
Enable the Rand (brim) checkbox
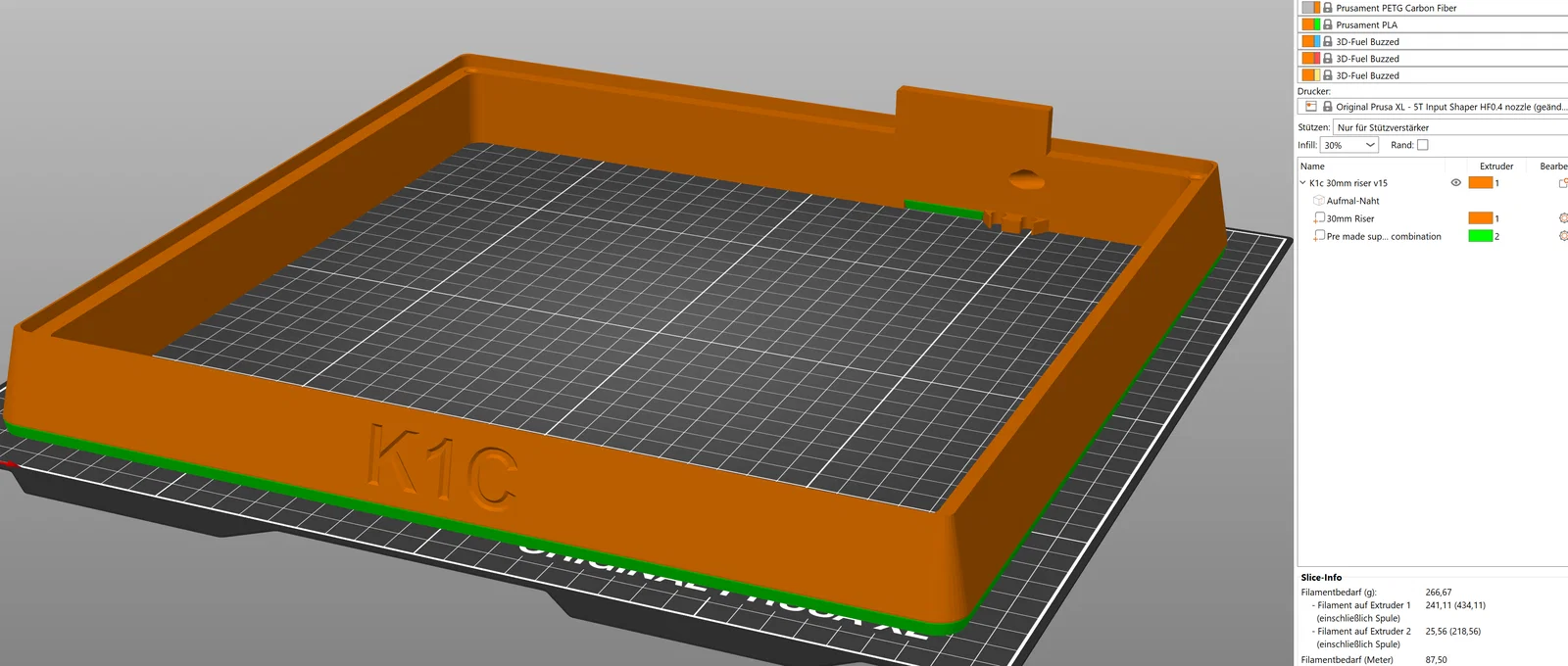[1423, 145]
